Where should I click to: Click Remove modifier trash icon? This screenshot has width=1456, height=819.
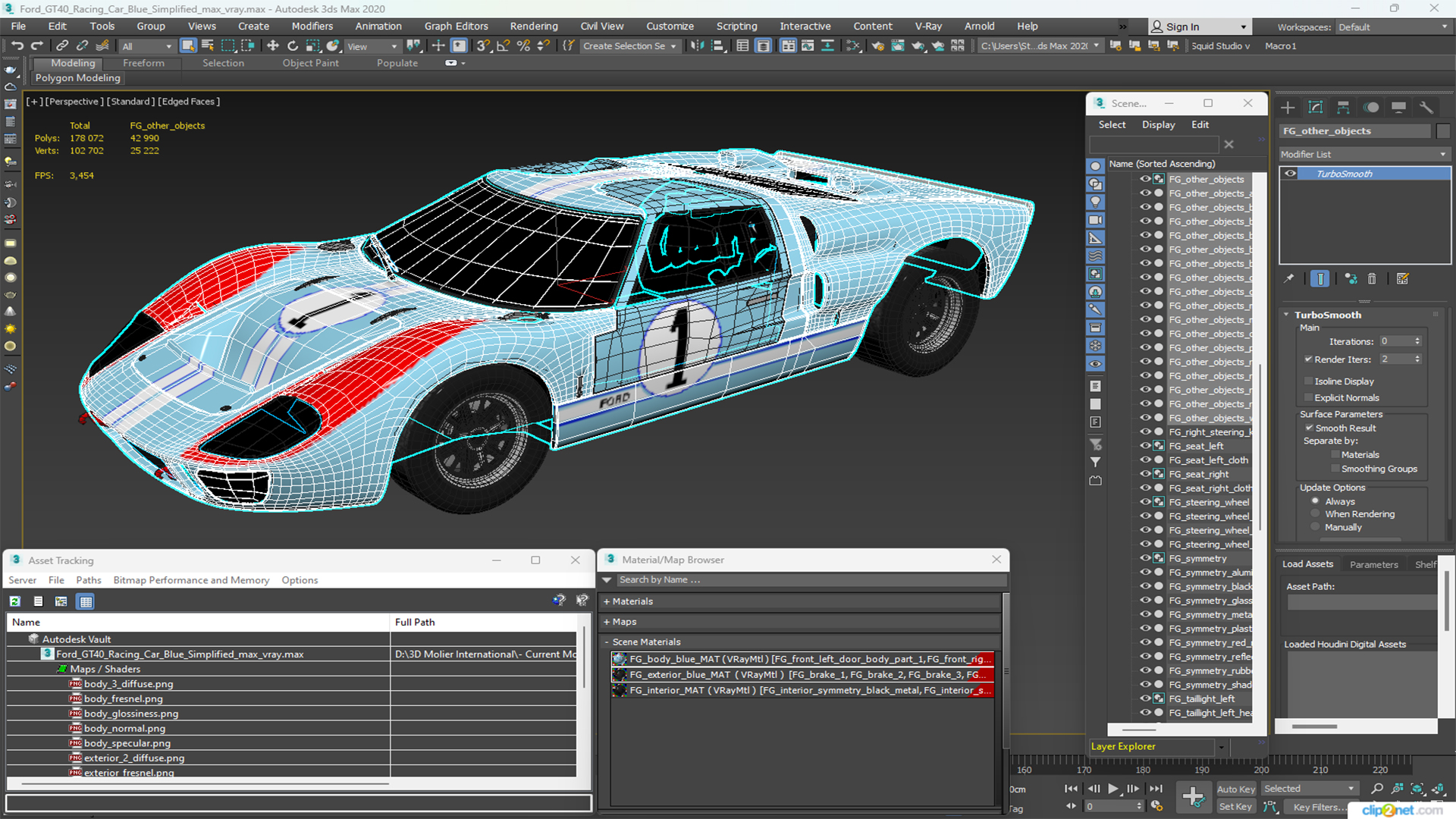(1372, 279)
